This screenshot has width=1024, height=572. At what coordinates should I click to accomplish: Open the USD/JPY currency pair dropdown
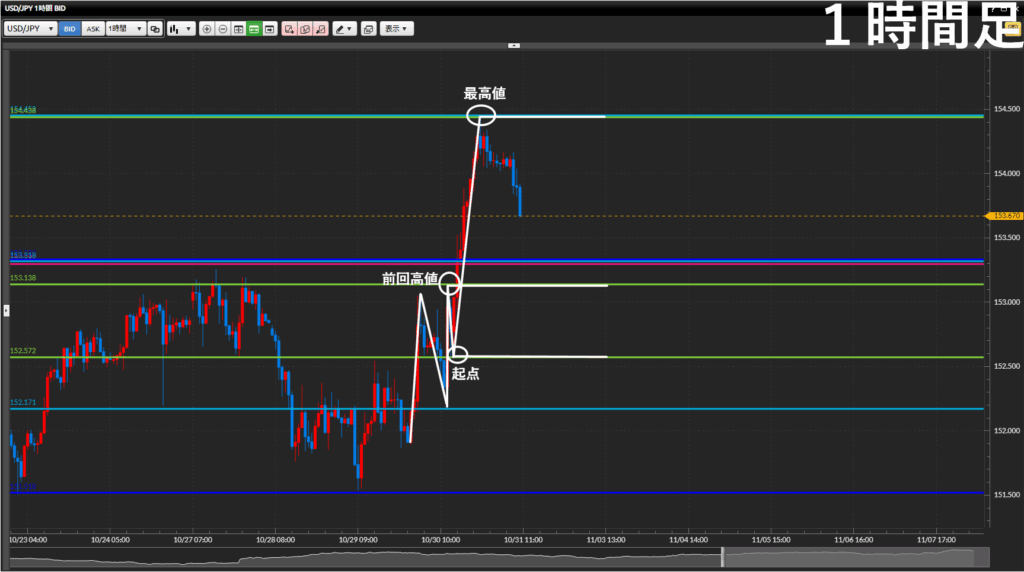click(30, 29)
